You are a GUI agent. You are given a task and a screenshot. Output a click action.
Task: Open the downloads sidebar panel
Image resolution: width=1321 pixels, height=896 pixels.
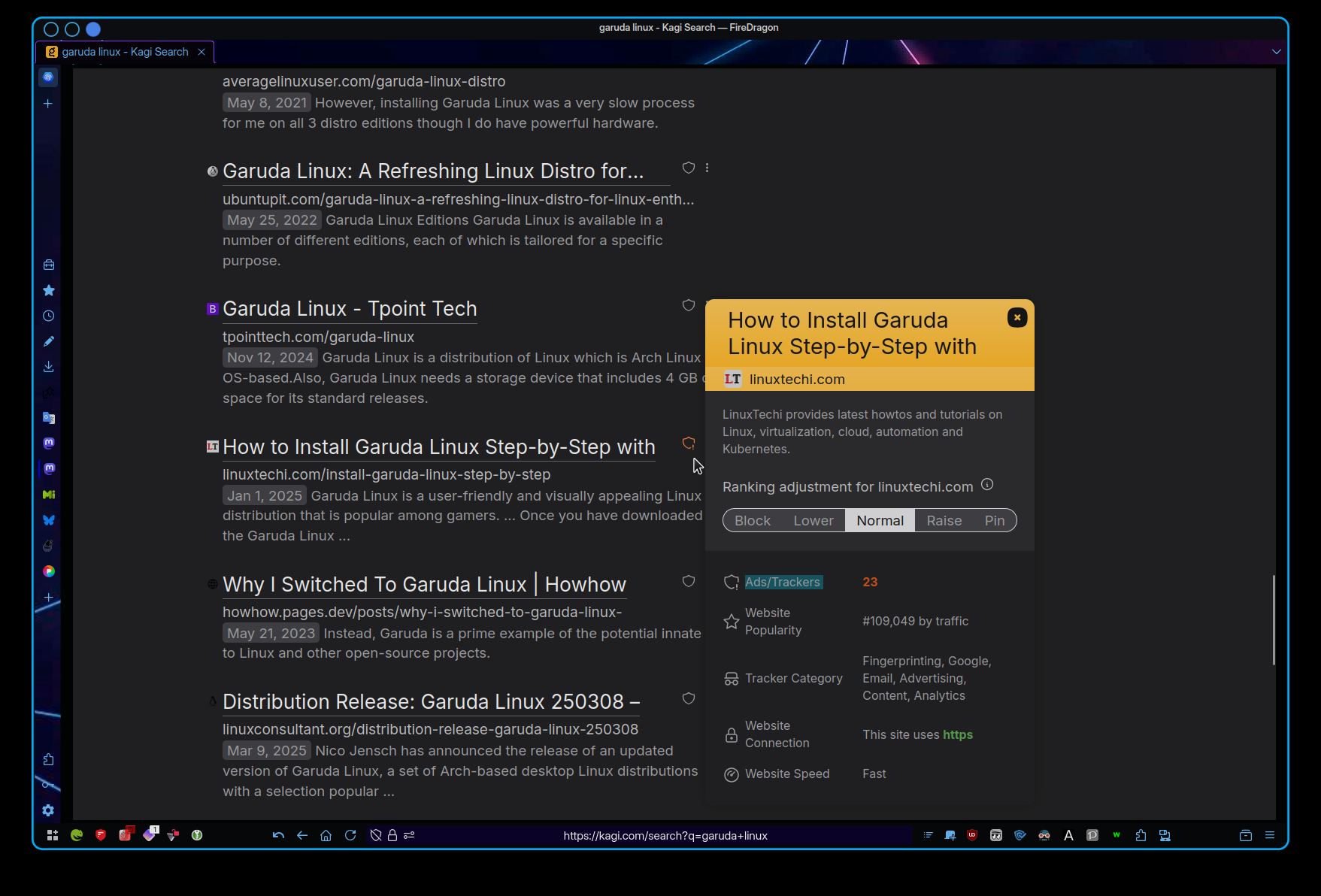(49, 367)
